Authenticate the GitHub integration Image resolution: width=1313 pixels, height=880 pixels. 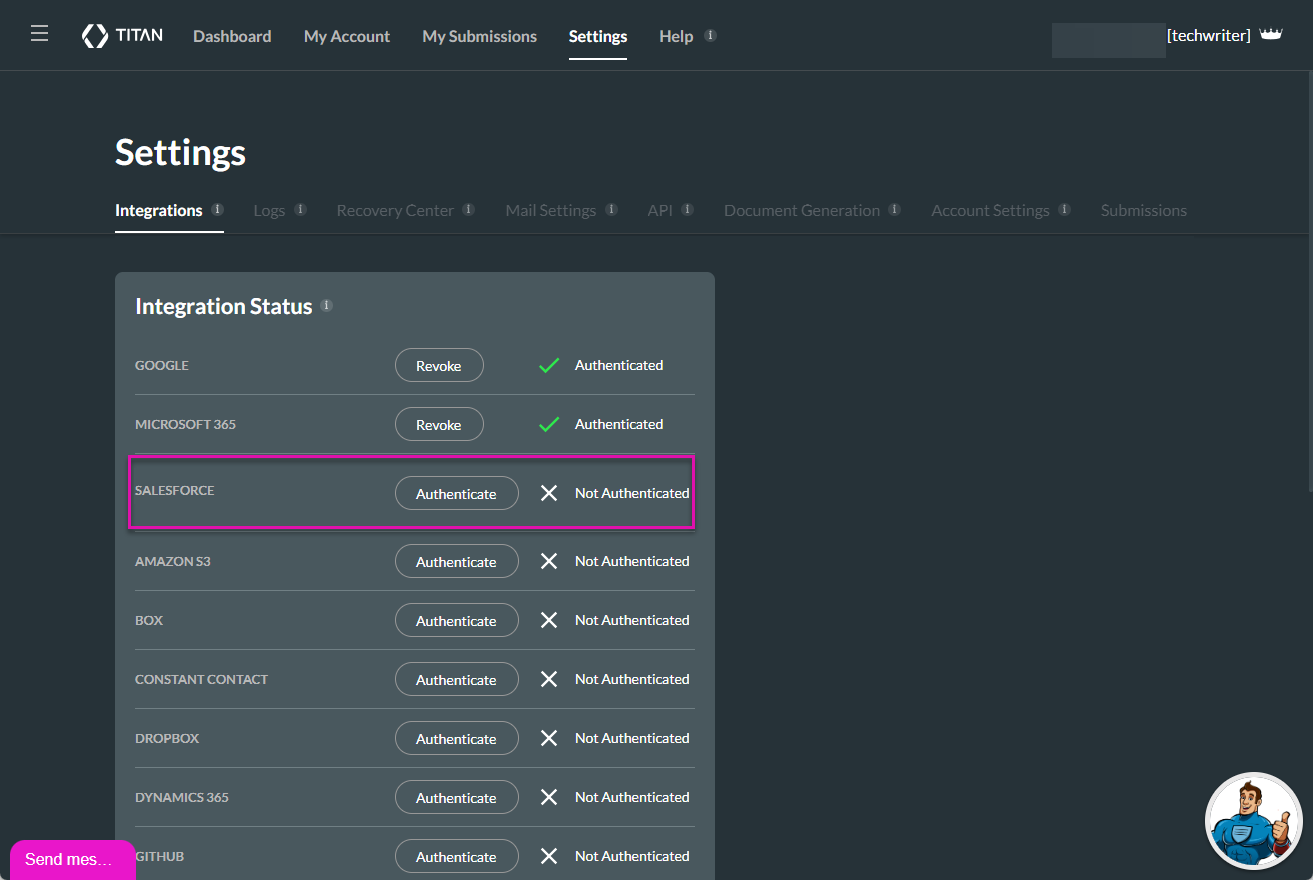point(456,856)
